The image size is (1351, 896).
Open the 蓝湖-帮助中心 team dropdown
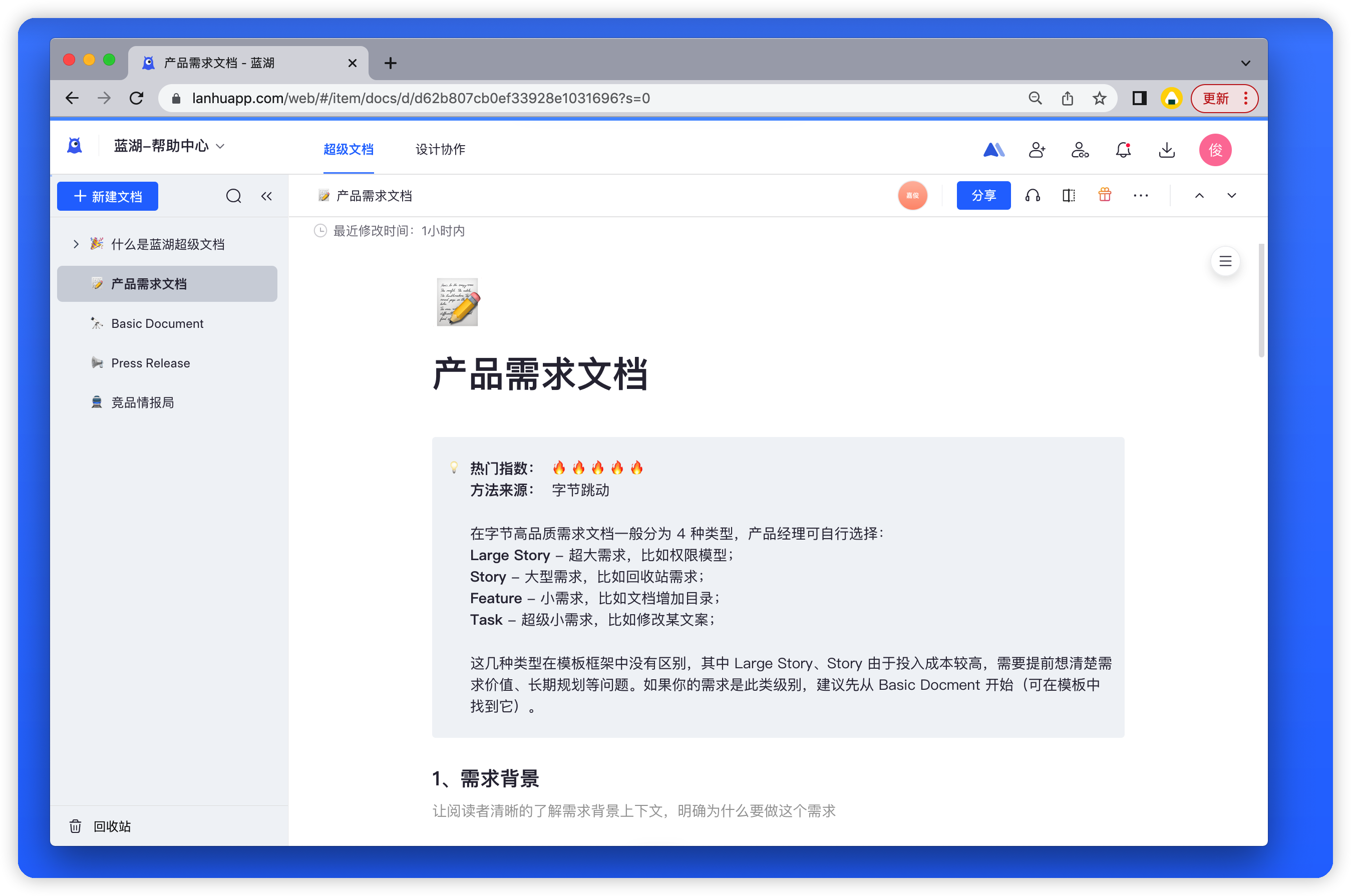click(169, 146)
